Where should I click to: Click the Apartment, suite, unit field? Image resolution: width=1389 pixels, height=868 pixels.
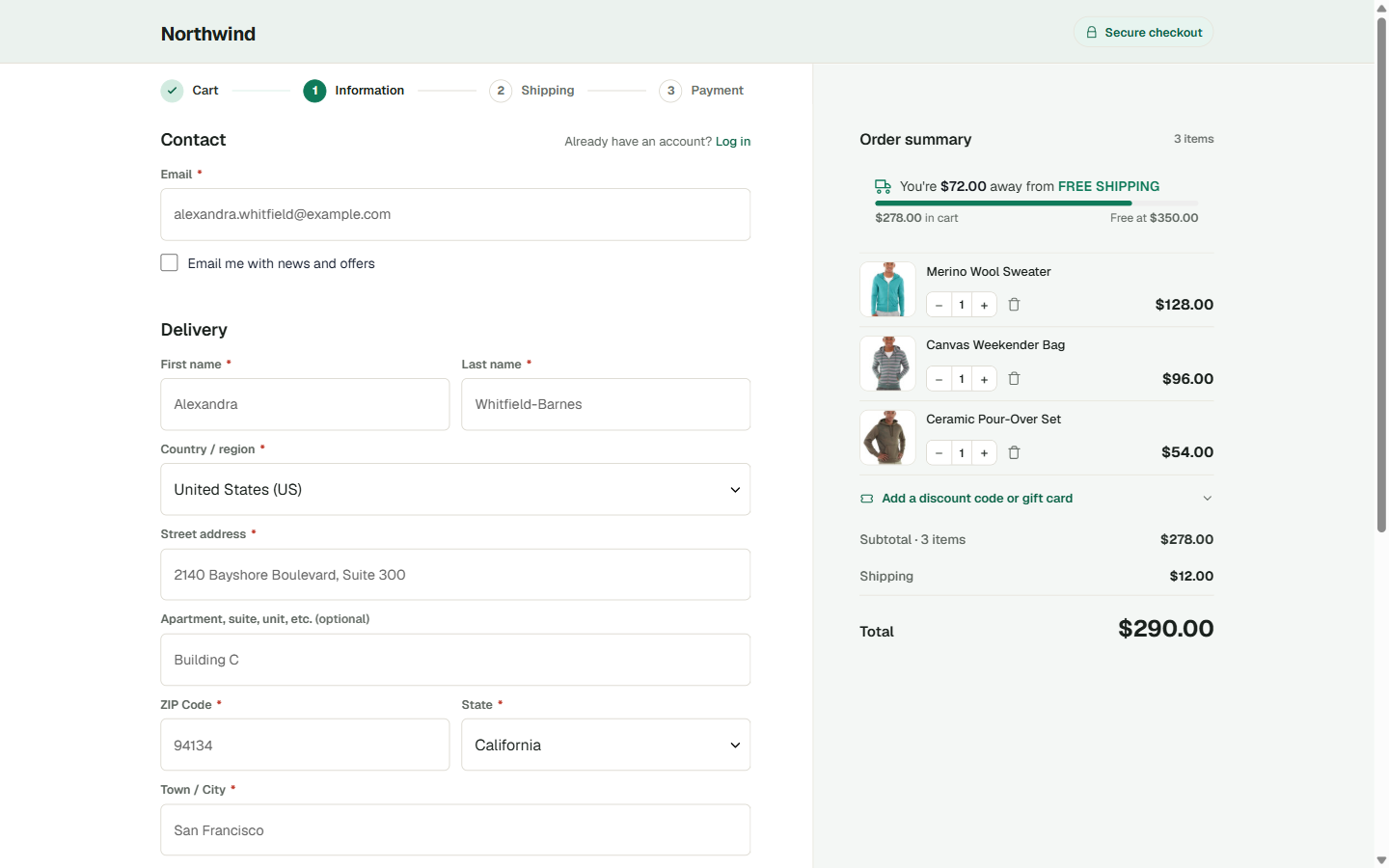pyautogui.click(x=455, y=660)
